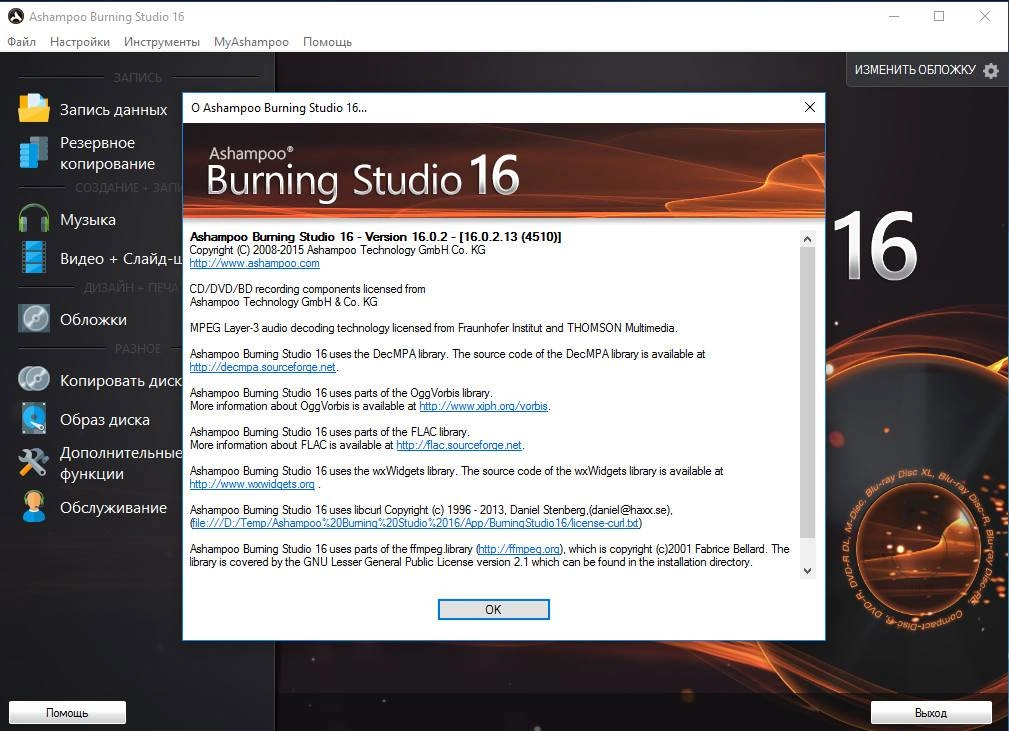Open the Файл menu
Screen dimensions: 1009x731
[x=21, y=42]
